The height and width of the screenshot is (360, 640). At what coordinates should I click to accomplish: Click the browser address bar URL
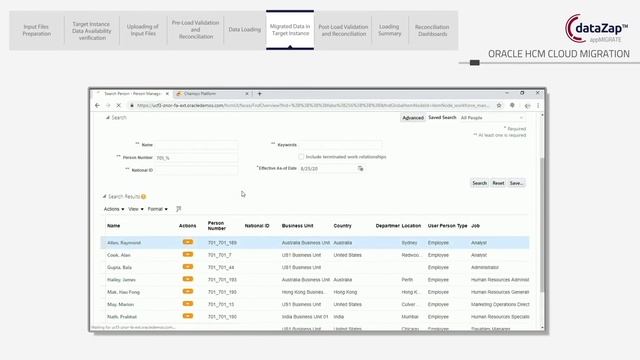click(313, 105)
